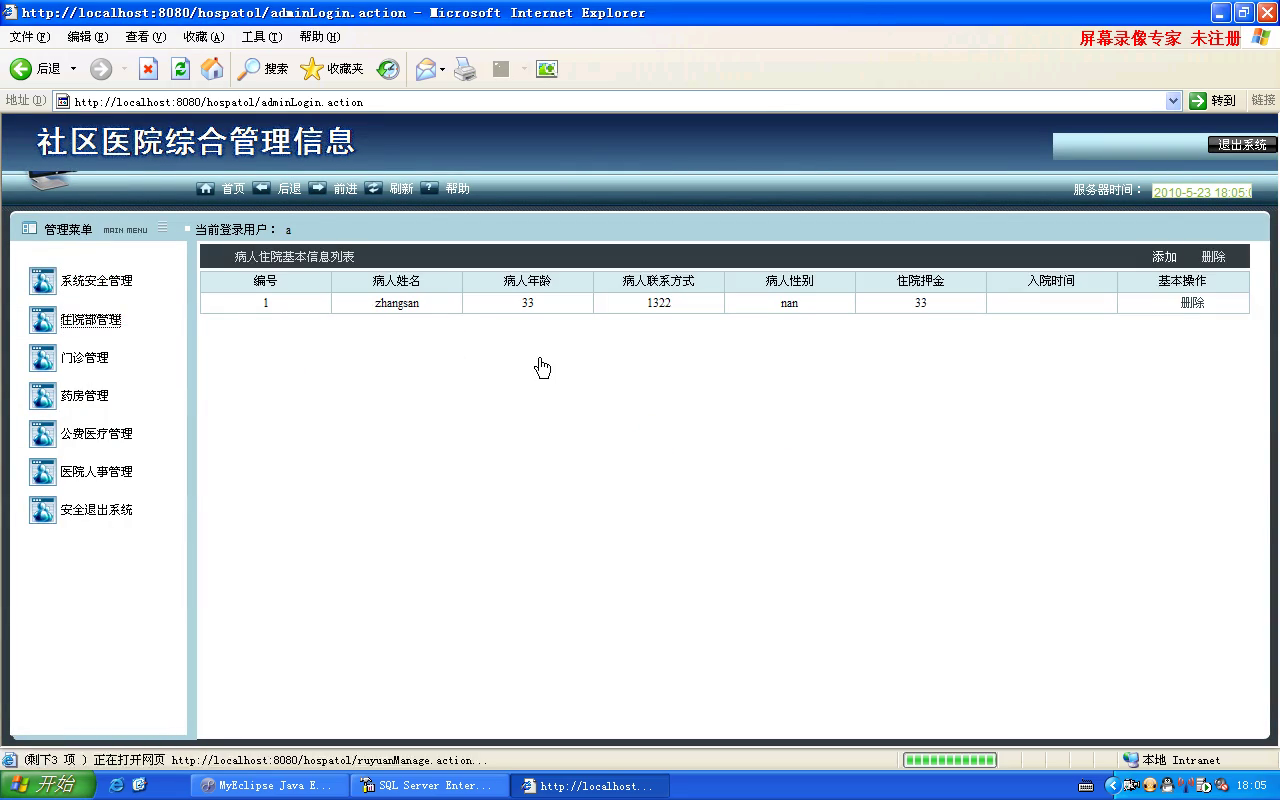Click the icon next to 门诊管理
Viewport: 1280px width, 800px height.
43,358
